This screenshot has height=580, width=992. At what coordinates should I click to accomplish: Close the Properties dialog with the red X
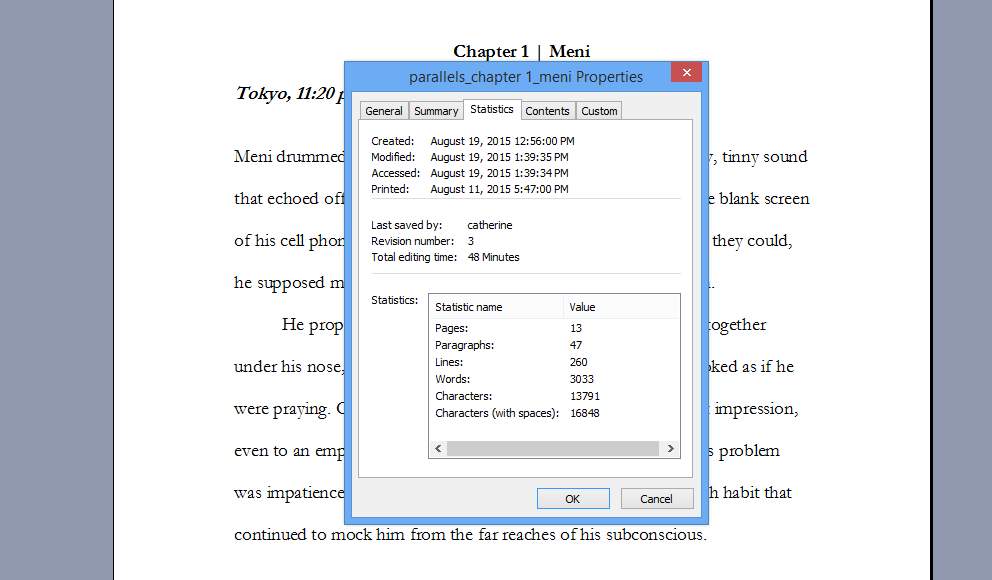(686, 74)
